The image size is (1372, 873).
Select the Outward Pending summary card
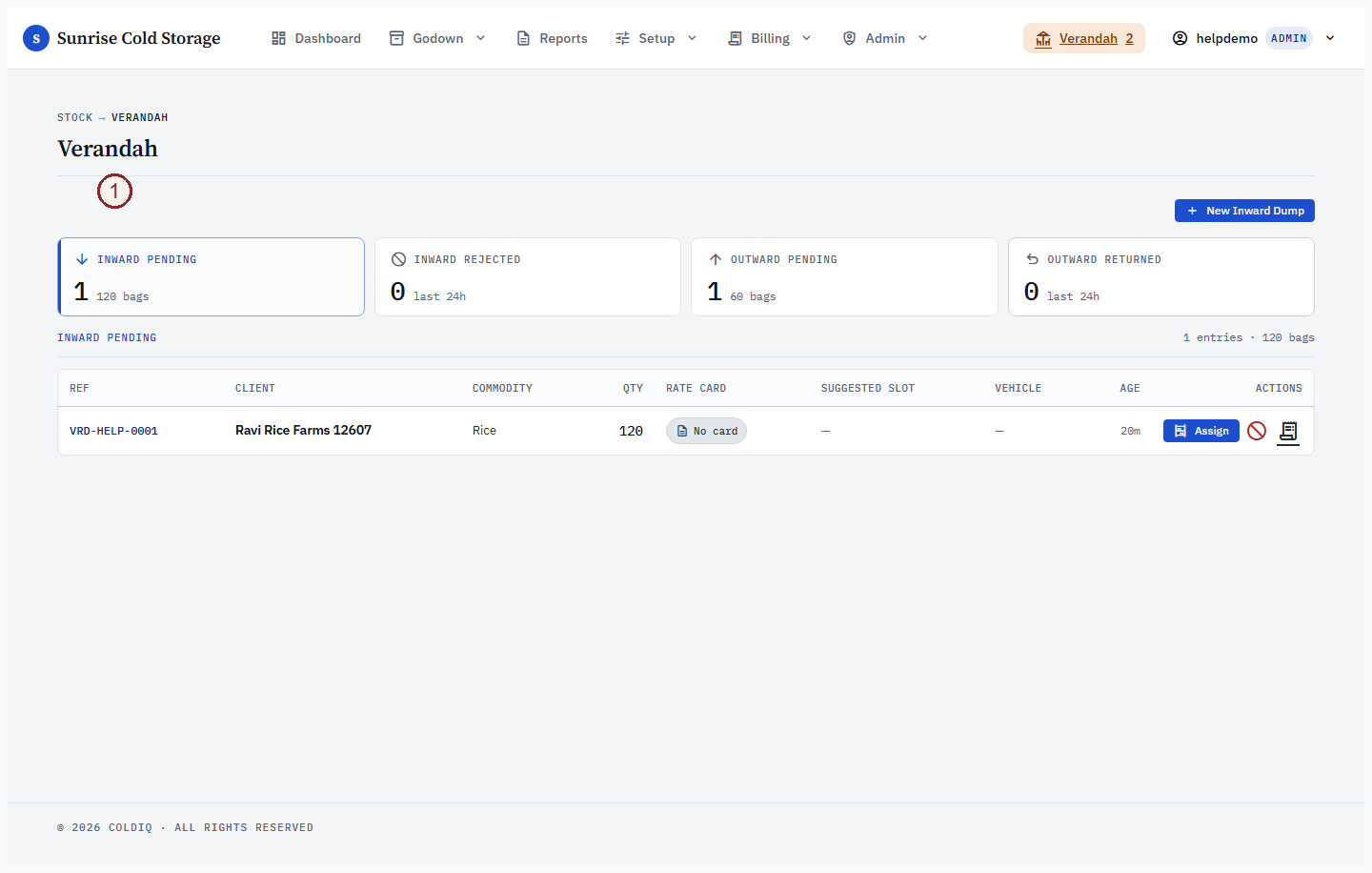click(844, 276)
